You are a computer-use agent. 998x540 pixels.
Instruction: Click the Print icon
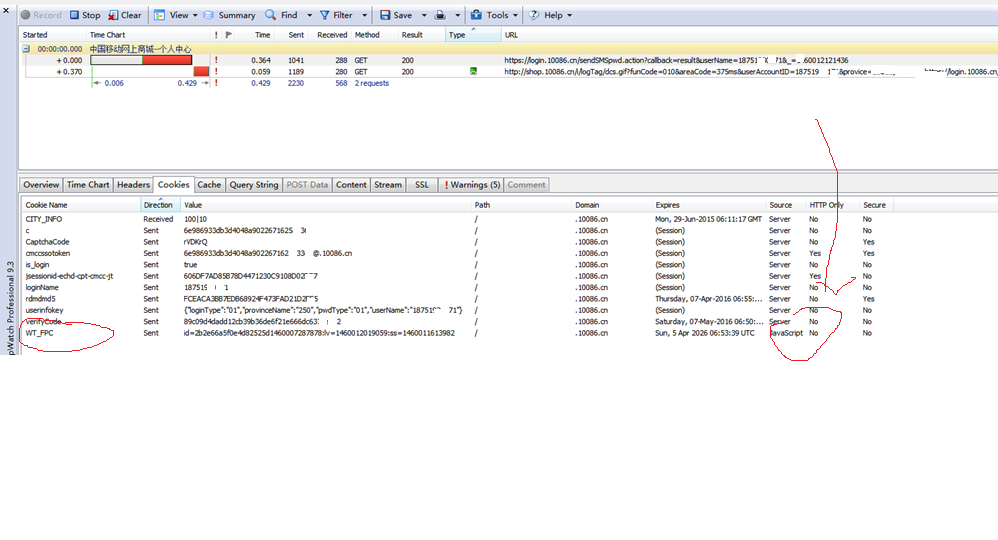(440, 15)
